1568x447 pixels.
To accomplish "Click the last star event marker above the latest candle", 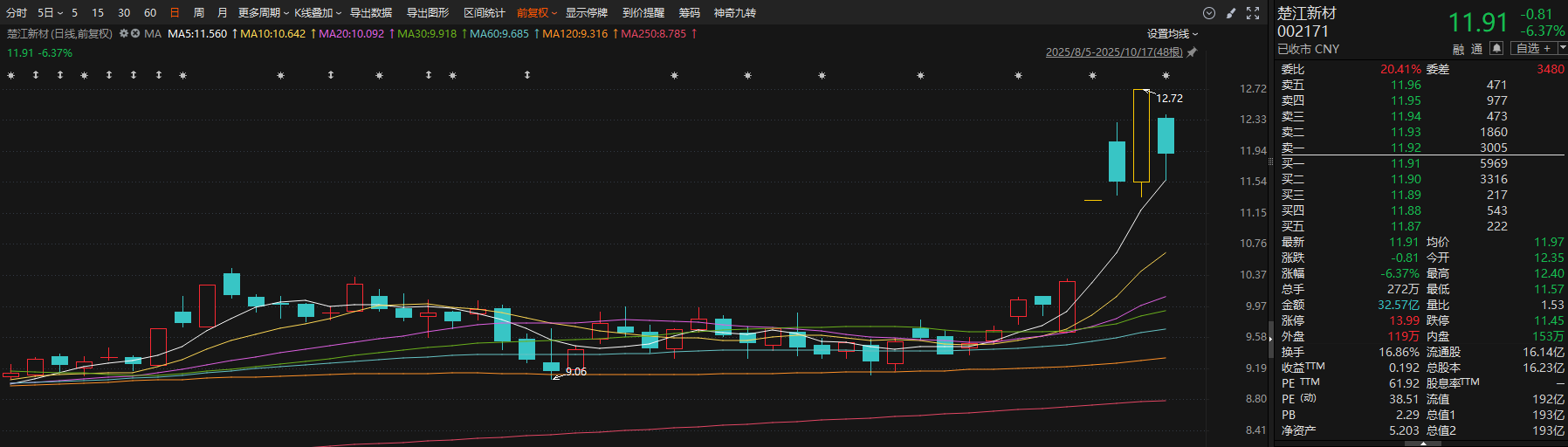I will [x=1166, y=76].
